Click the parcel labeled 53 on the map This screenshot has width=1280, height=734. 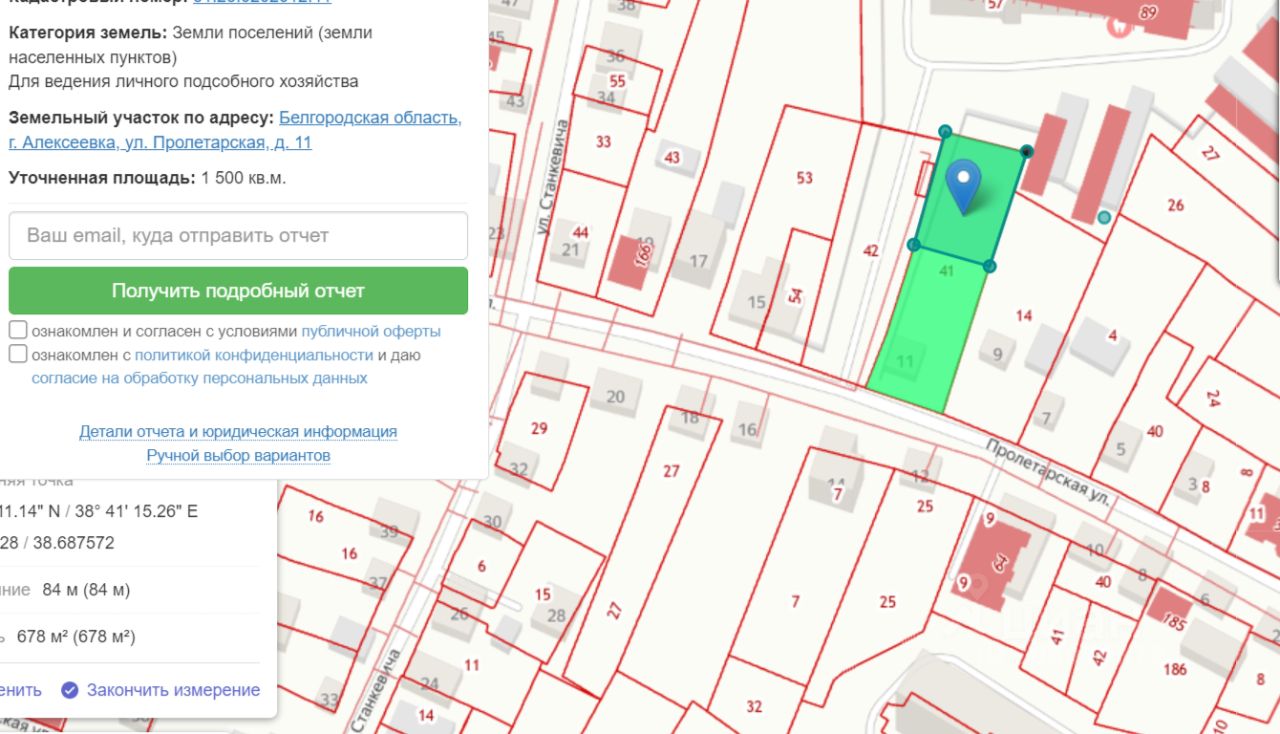(805, 178)
